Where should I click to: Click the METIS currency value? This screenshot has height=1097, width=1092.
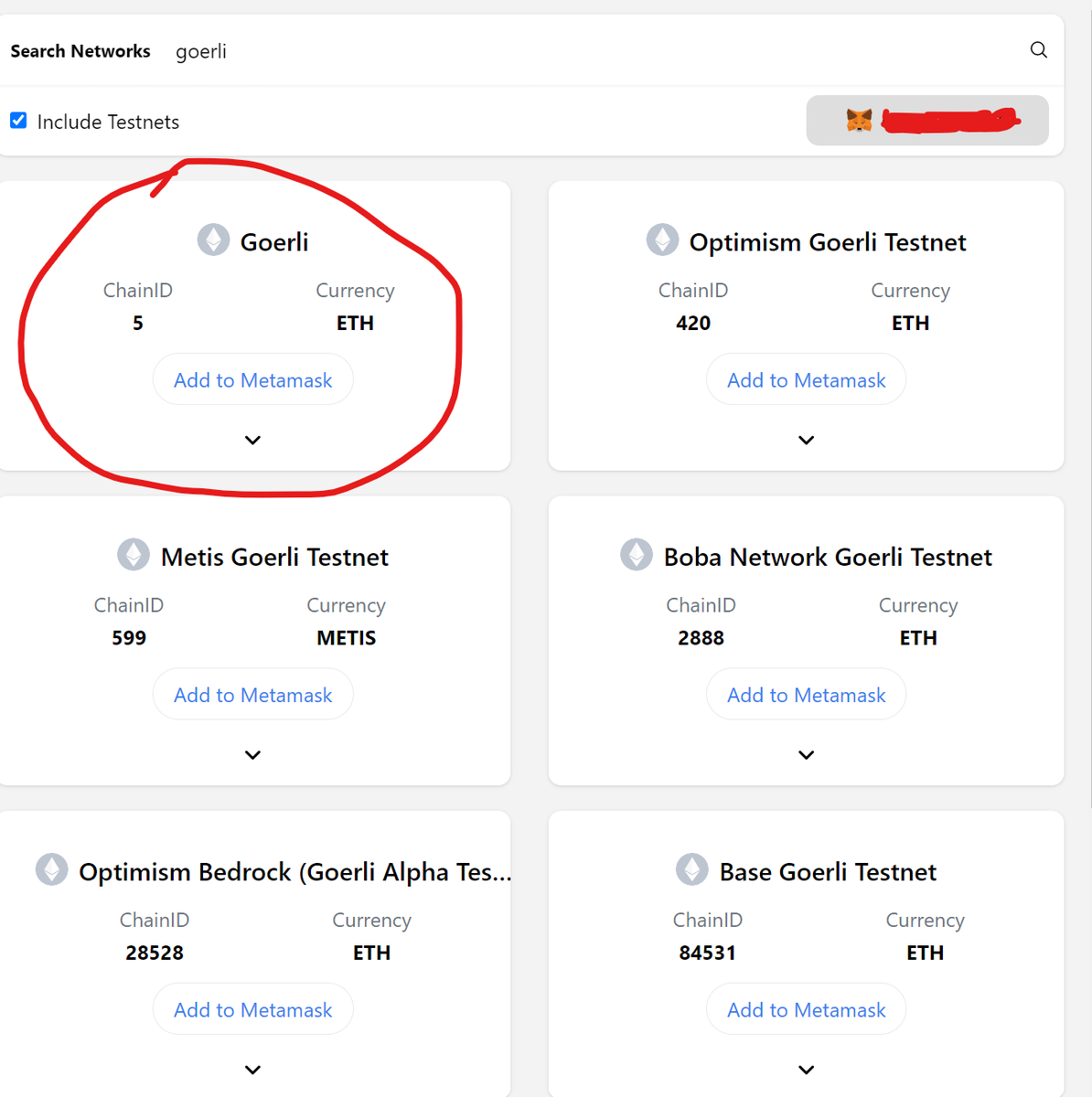[347, 638]
